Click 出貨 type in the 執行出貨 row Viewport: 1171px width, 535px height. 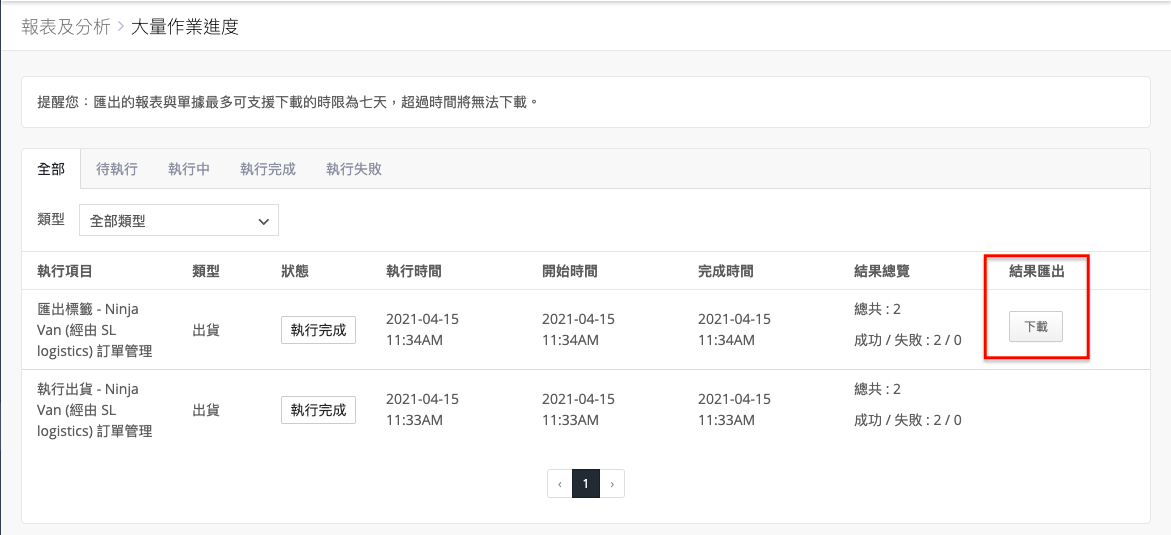tap(206, 409)
